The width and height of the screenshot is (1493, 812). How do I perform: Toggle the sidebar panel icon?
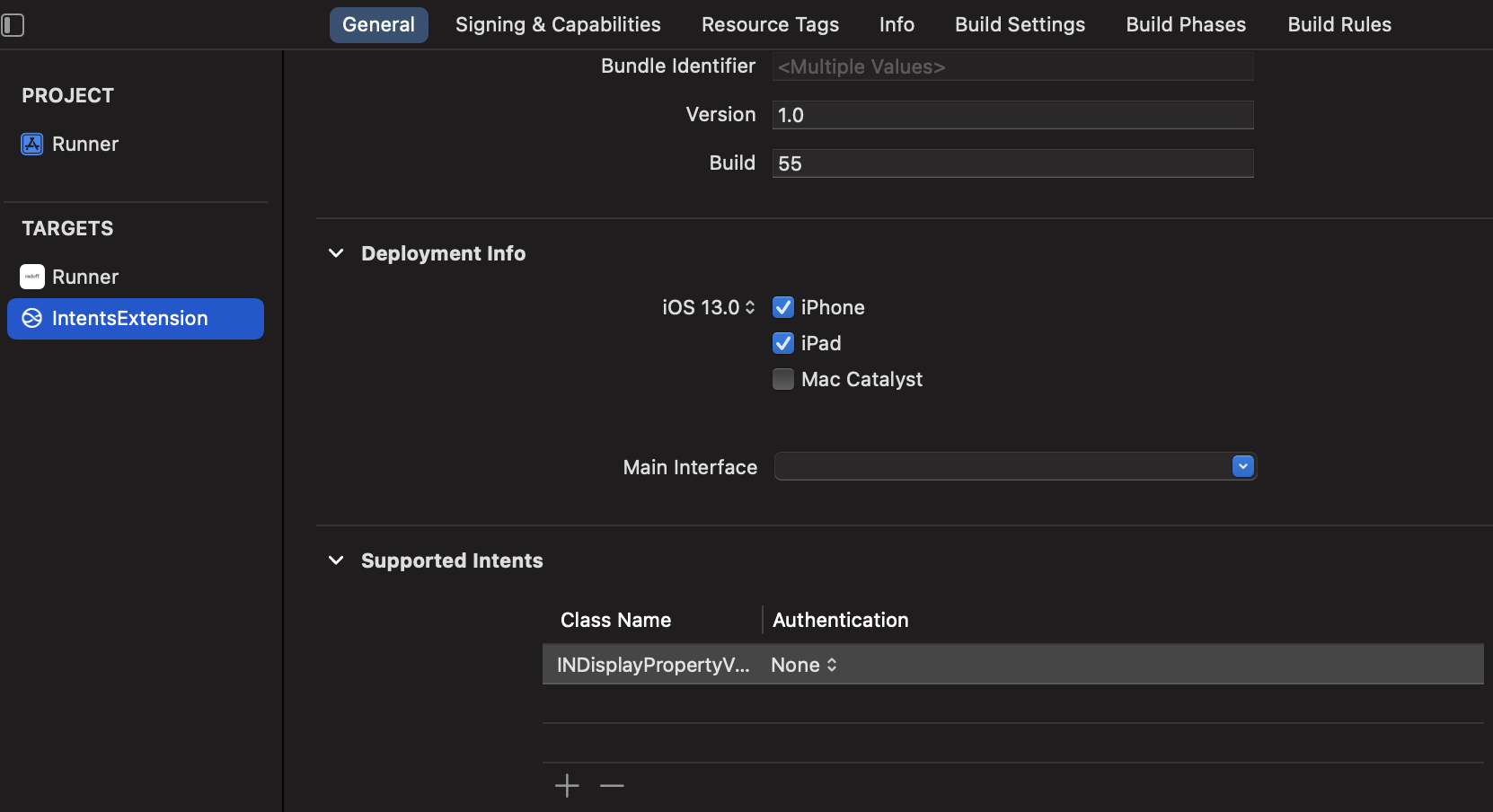pyautogui.click(x=13, y=25)
